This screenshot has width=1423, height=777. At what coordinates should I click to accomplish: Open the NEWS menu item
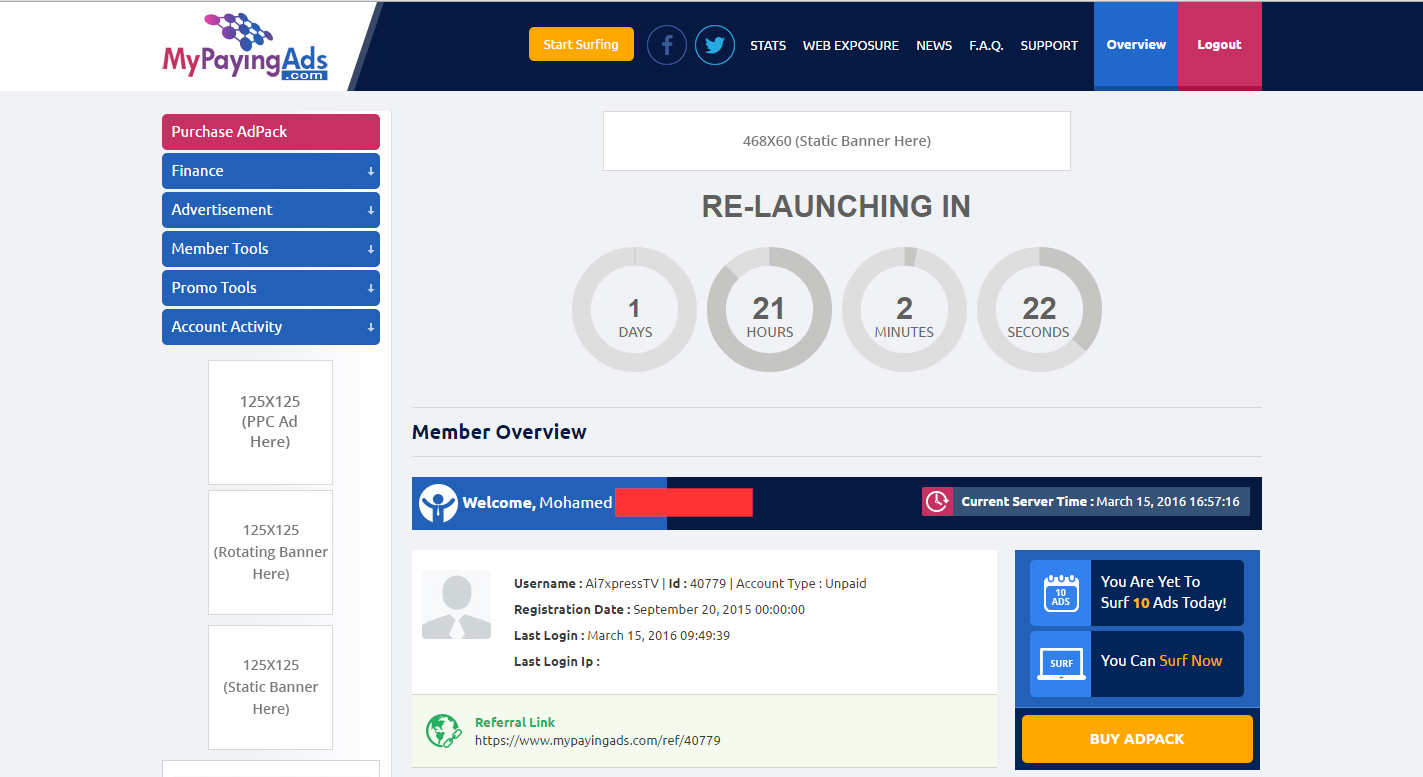point(934,46)
